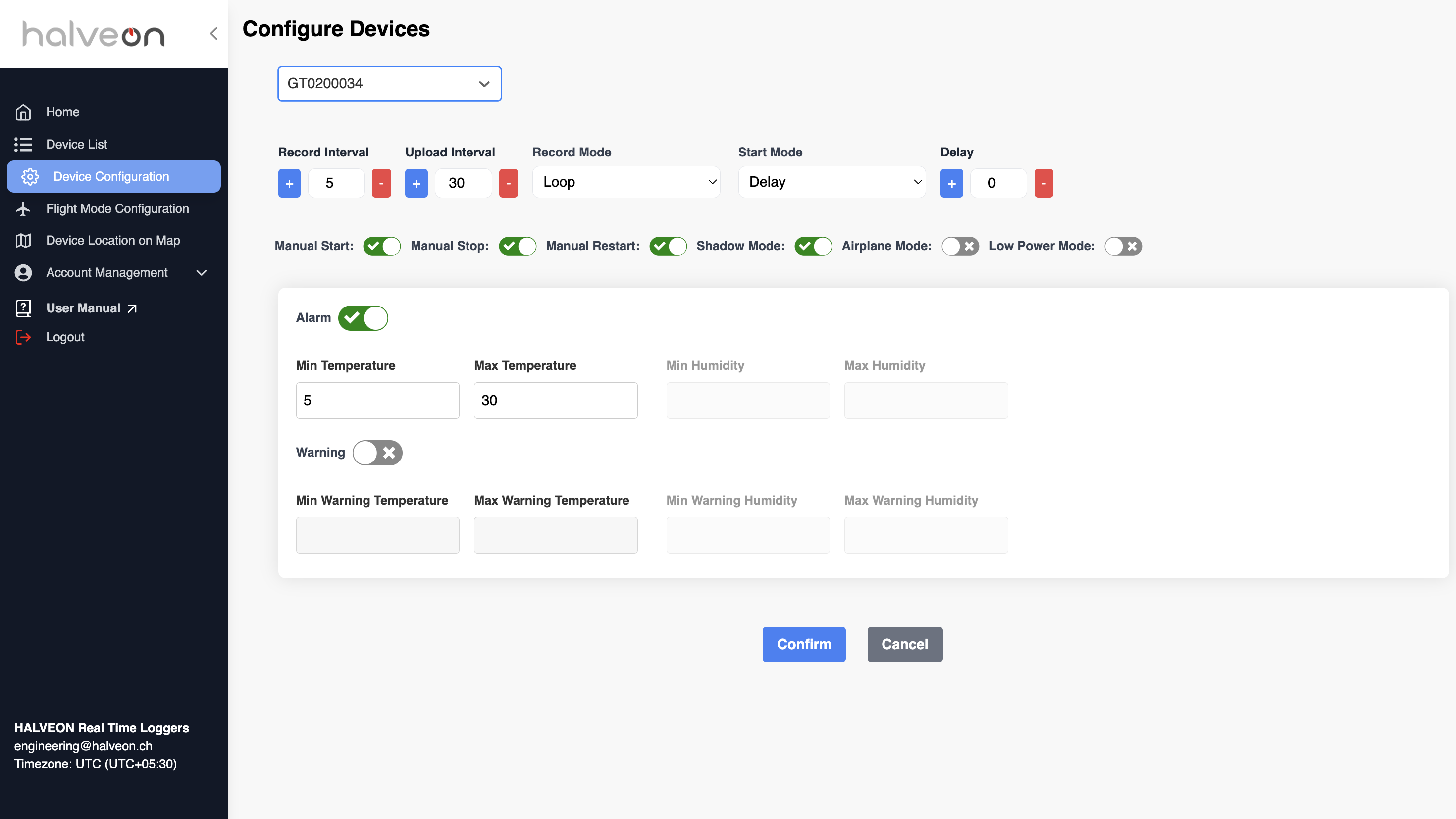Click the Account Management user icon
This screenshot has width=1456, height=819.
pos(23,272)
